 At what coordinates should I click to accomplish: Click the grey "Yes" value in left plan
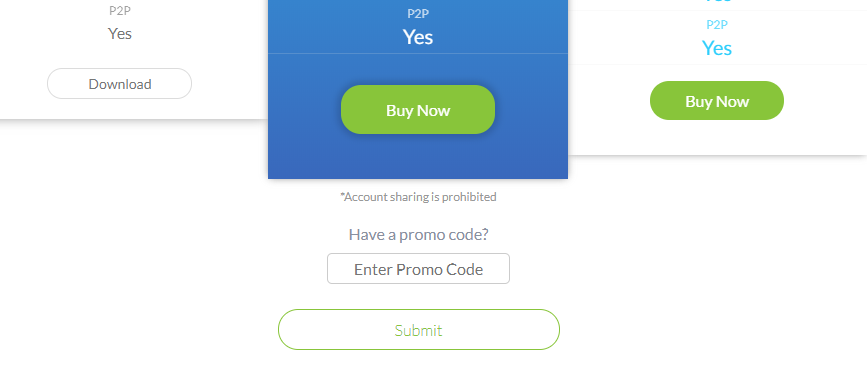(x=120, y=34)
